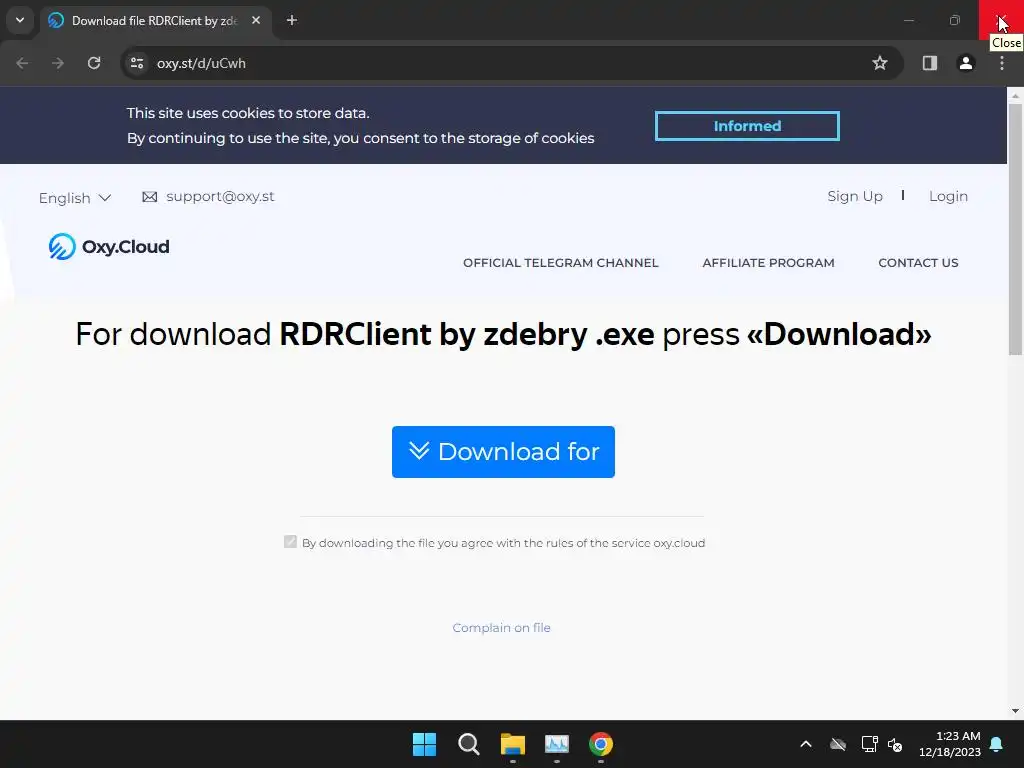Viewport: 1024px width, 768px height.
Task: Open the Chrome profile menu
Action: pyautogui.click(x=966, y=63)
